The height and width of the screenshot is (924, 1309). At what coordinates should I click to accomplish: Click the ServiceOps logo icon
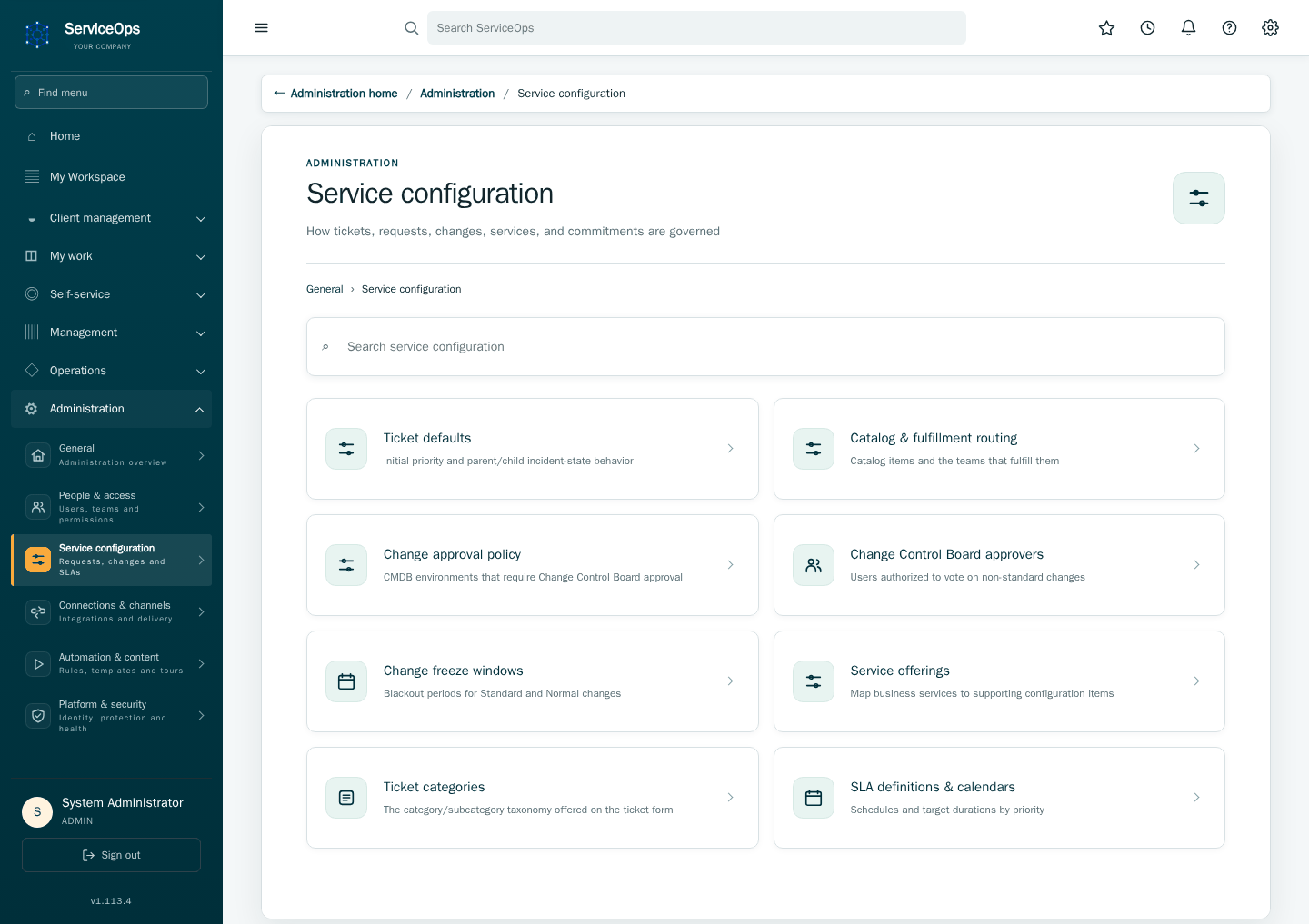[x=37, y=35]
